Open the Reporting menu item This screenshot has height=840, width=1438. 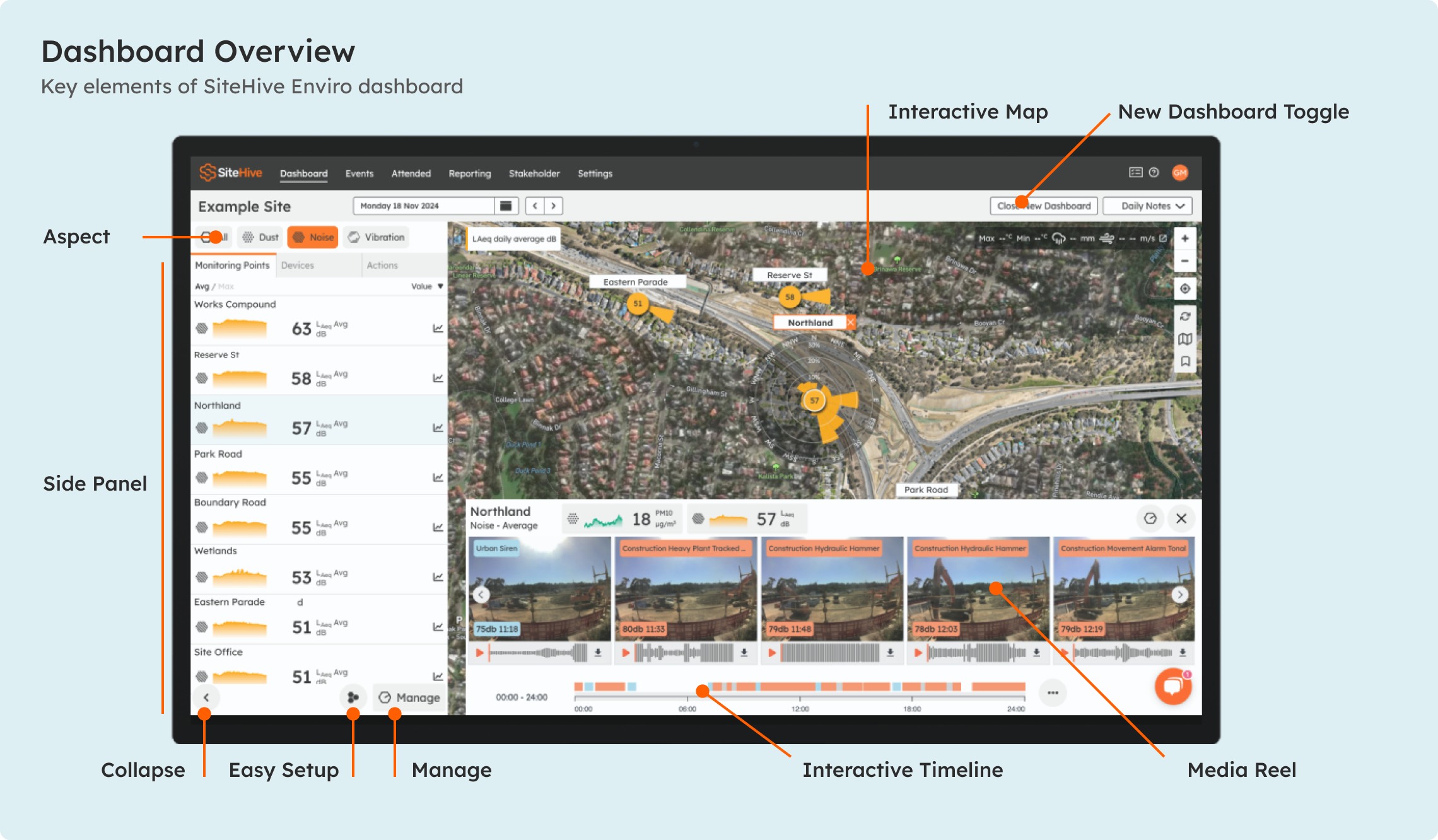click(469, 173)
